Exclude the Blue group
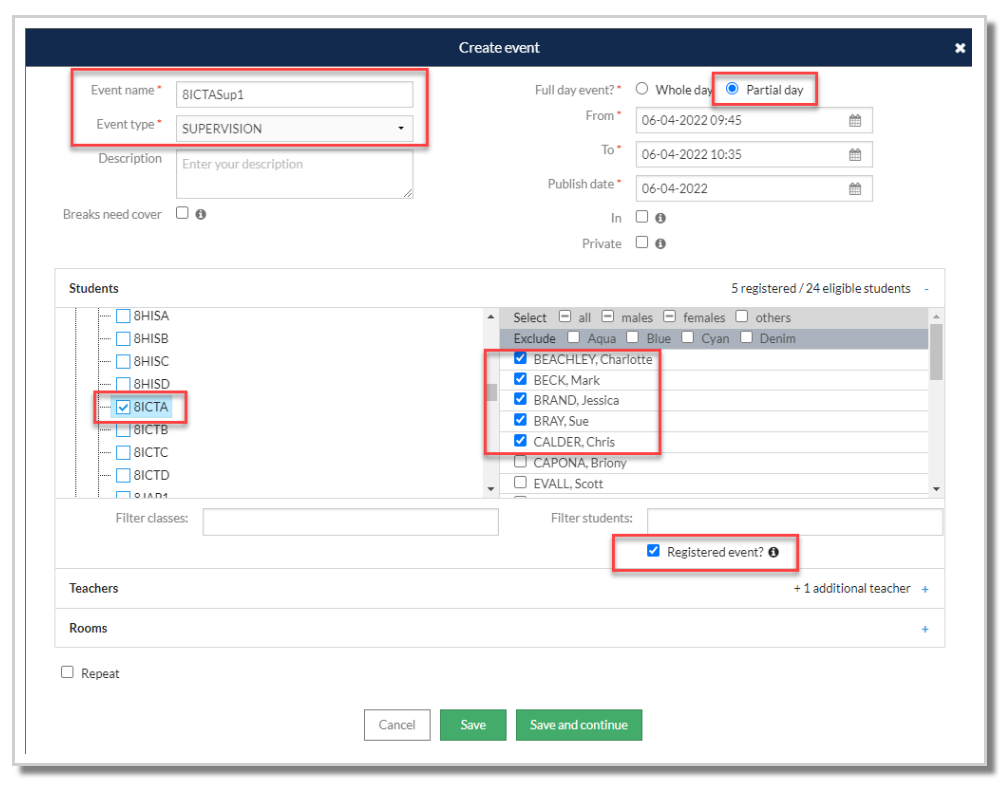Screen dimensions: 1000x785 pos(633,337)
